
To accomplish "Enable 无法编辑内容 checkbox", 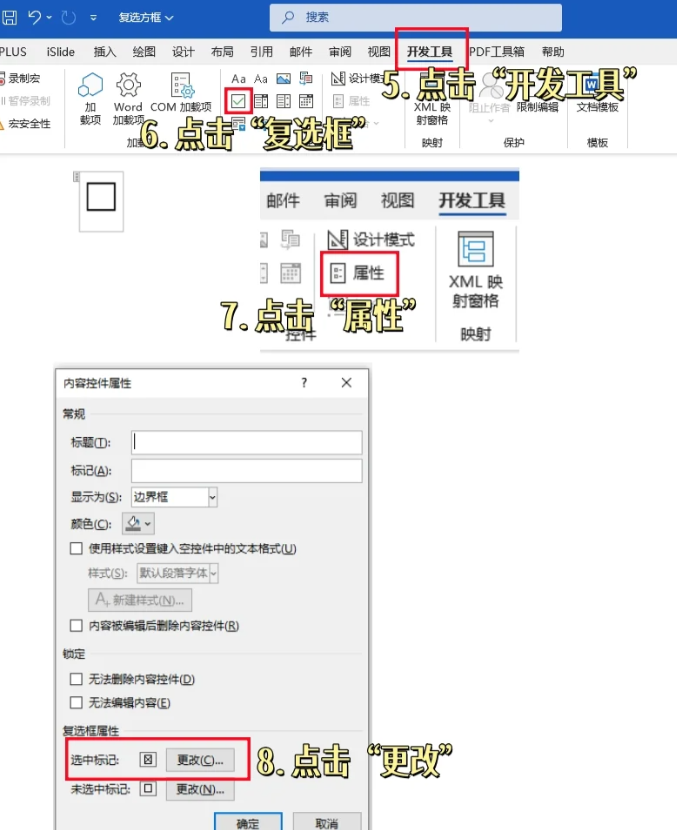I will pyautogui.click(x=76, y=703).
